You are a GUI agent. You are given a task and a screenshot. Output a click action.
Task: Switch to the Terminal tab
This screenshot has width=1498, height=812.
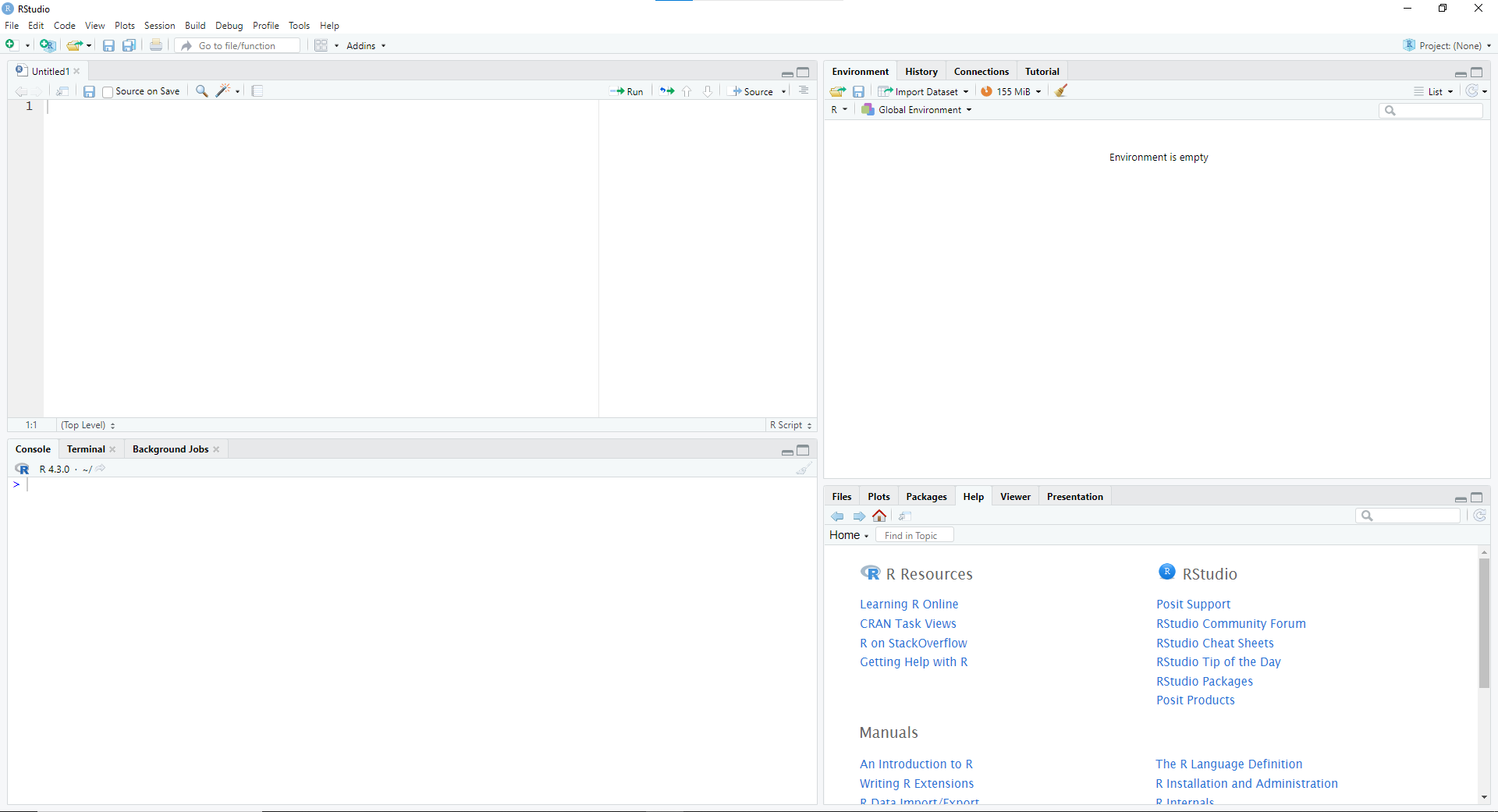[86, 449]
